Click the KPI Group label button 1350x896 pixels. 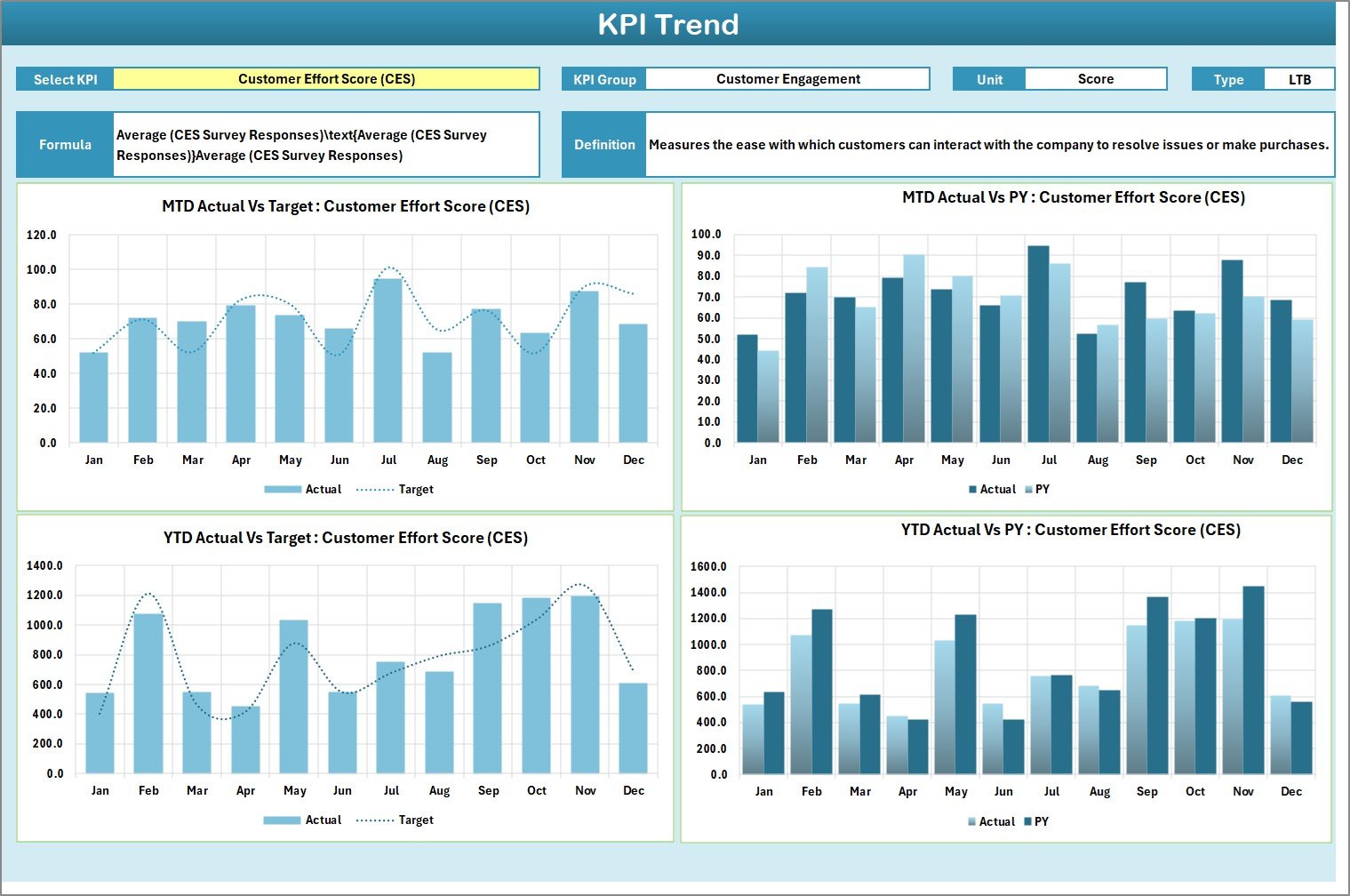pos(603,78)
